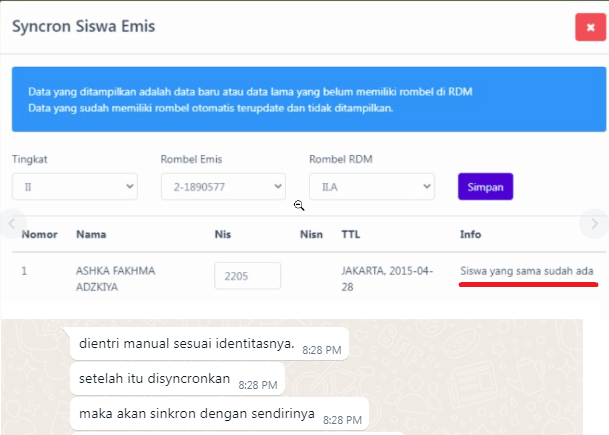The image size is (609, 435).
Task: Click the Nis column header
Action: (x=223, y=234)
